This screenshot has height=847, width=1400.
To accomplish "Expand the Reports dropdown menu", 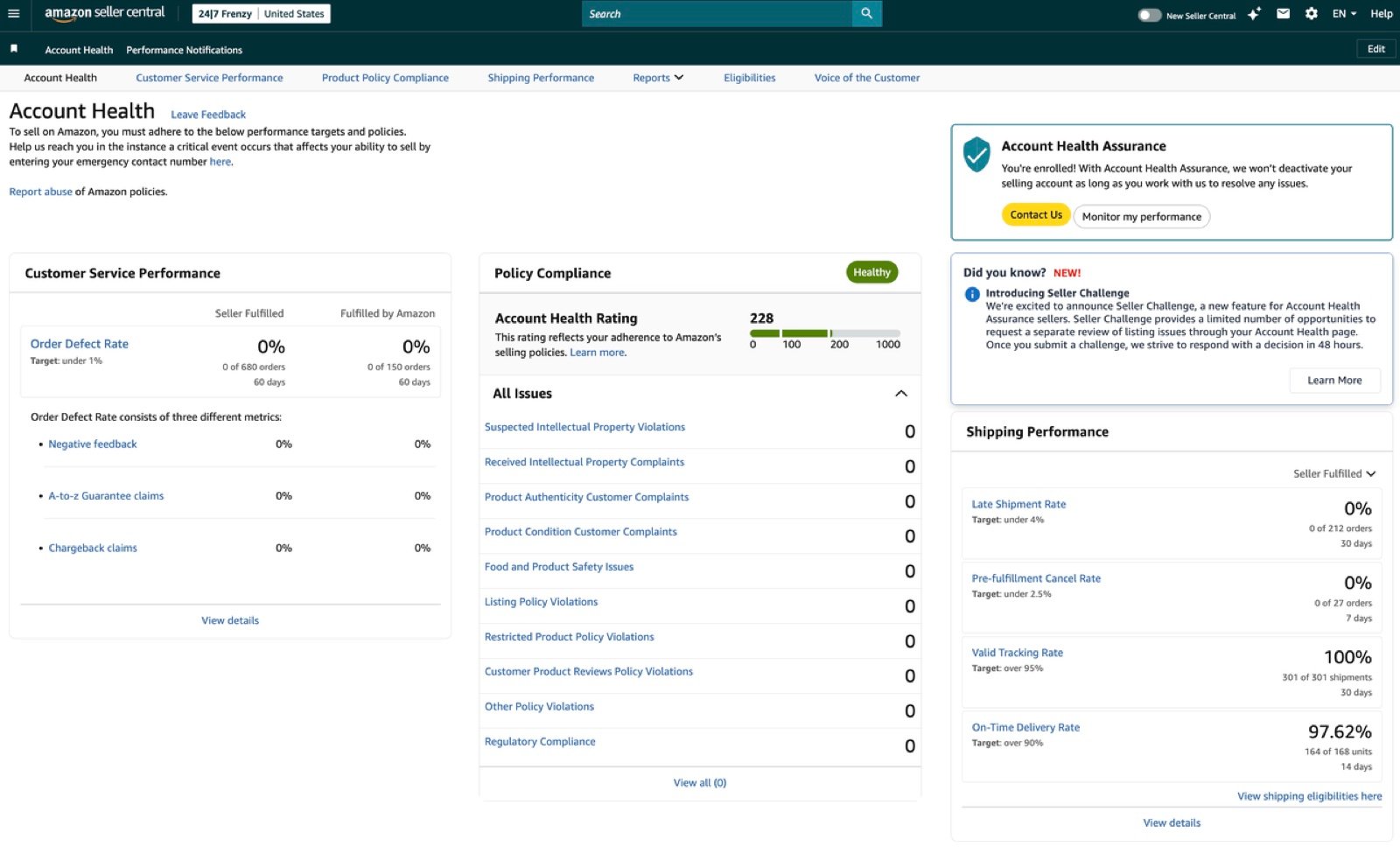I will pos(658,78).
